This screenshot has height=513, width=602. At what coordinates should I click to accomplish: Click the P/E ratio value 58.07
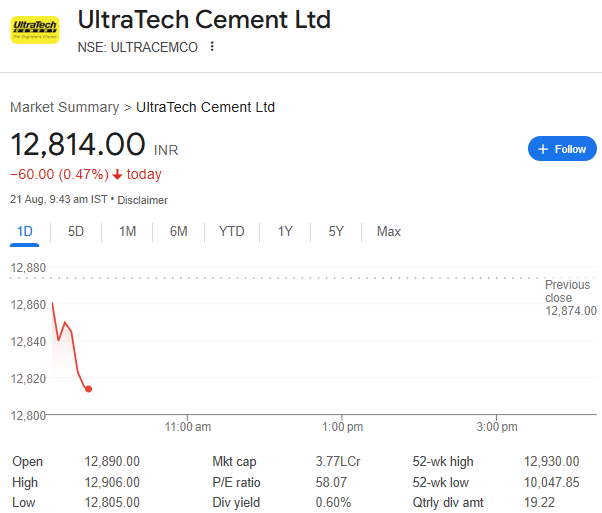(331, 482)
